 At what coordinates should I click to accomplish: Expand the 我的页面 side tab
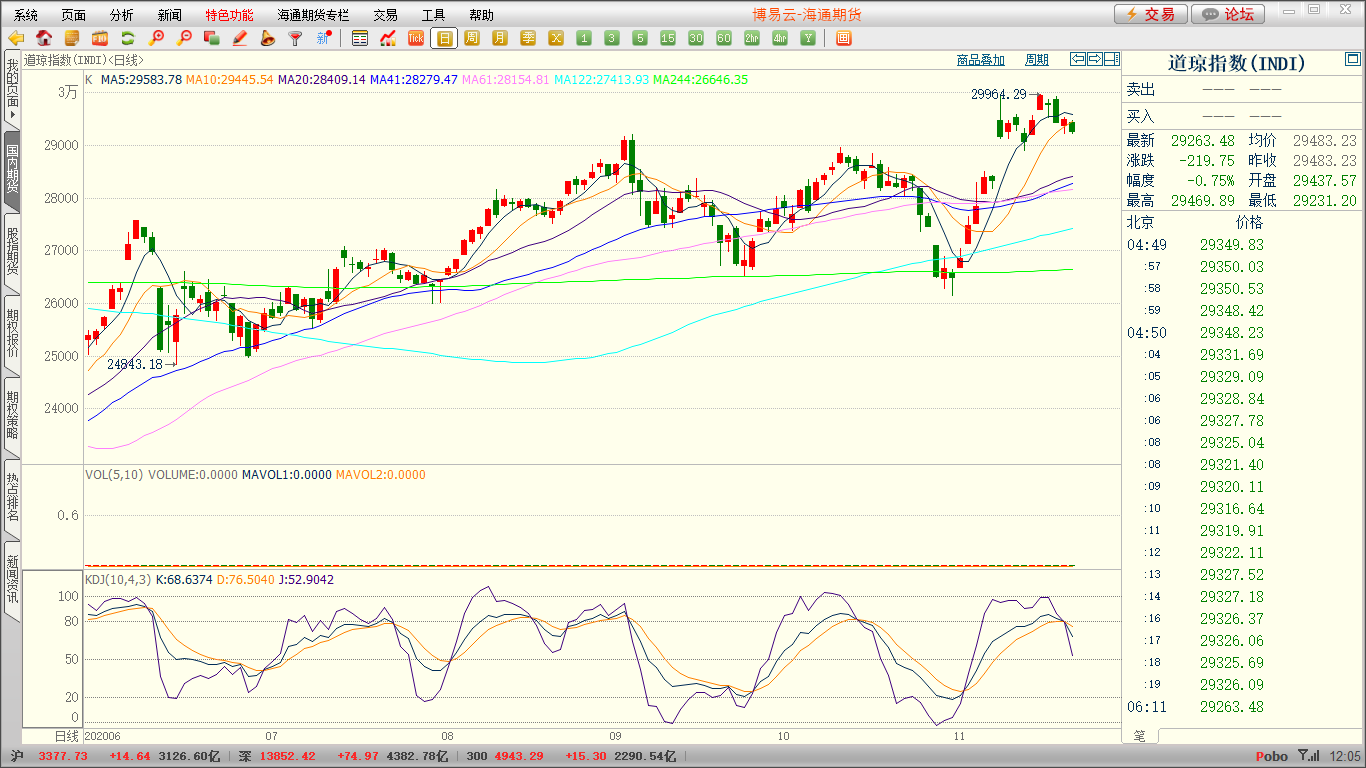[x=12, y=89]
